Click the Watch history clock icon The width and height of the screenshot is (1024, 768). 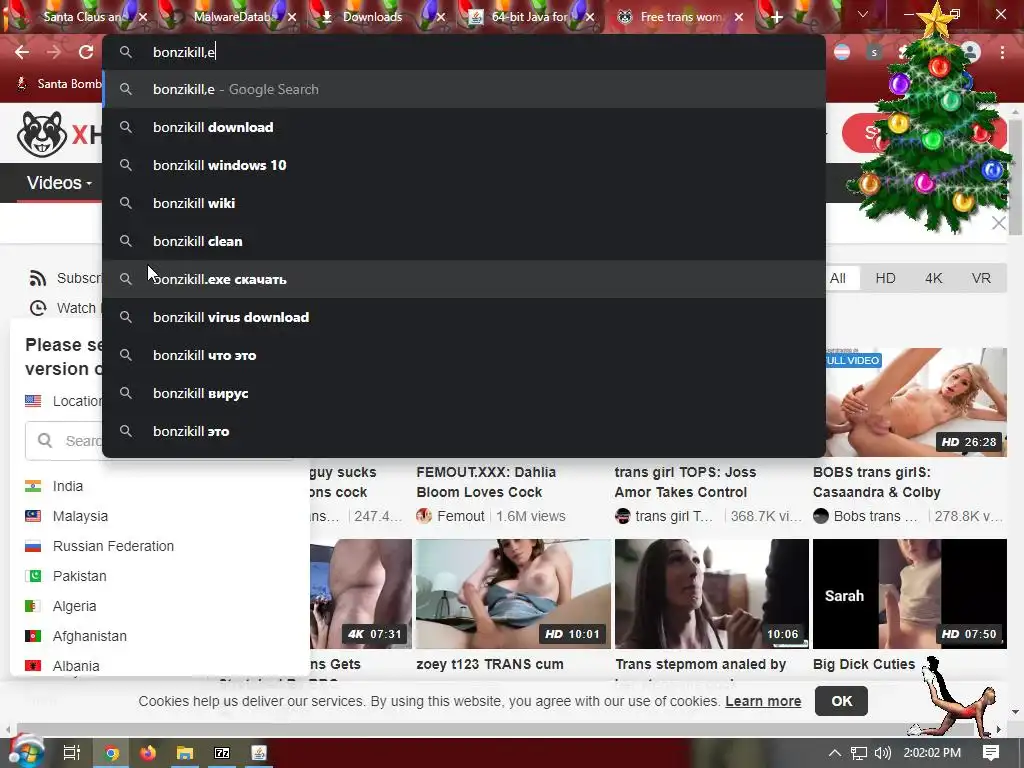click(38, 308)
